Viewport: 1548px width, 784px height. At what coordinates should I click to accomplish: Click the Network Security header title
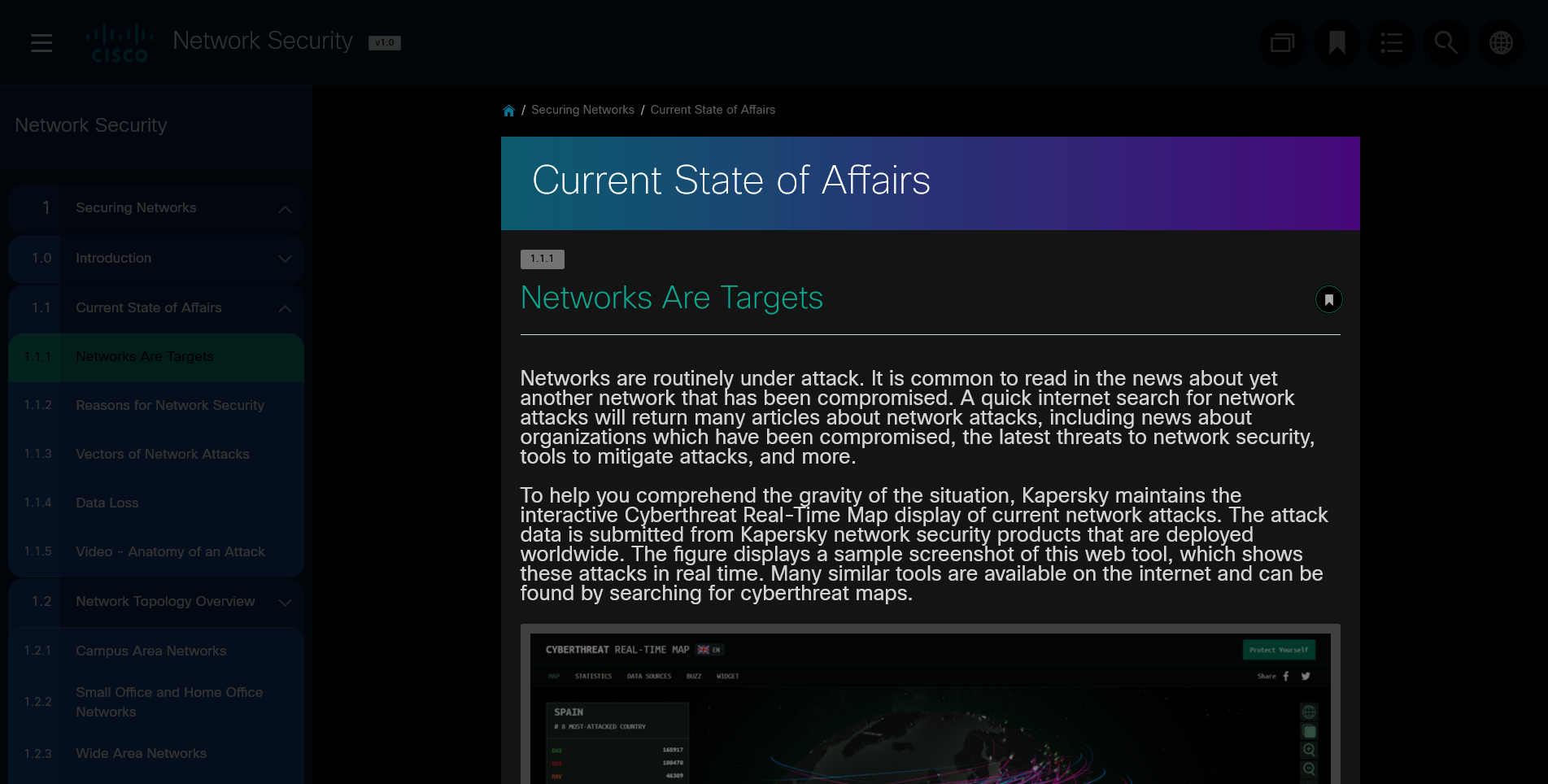coord(263,41)
